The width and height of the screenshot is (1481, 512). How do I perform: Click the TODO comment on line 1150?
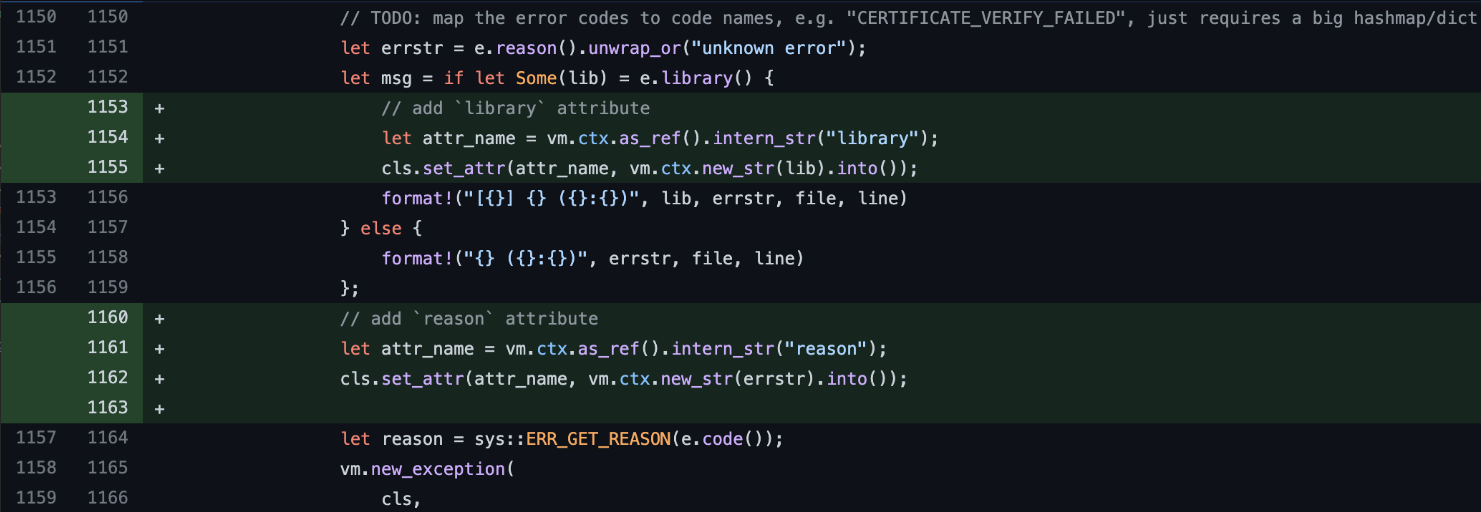tap(910, 18)
